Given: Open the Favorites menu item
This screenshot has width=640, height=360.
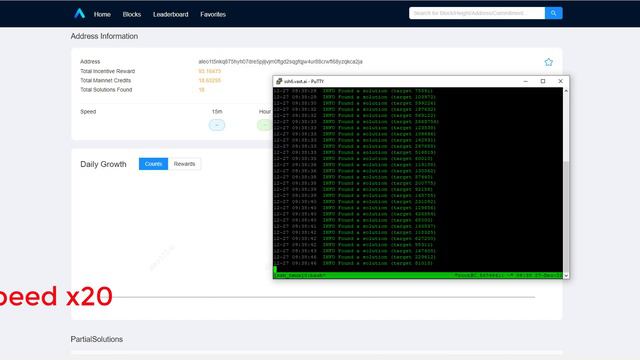Looking at the screenshot, I should [x=213, y=14].
